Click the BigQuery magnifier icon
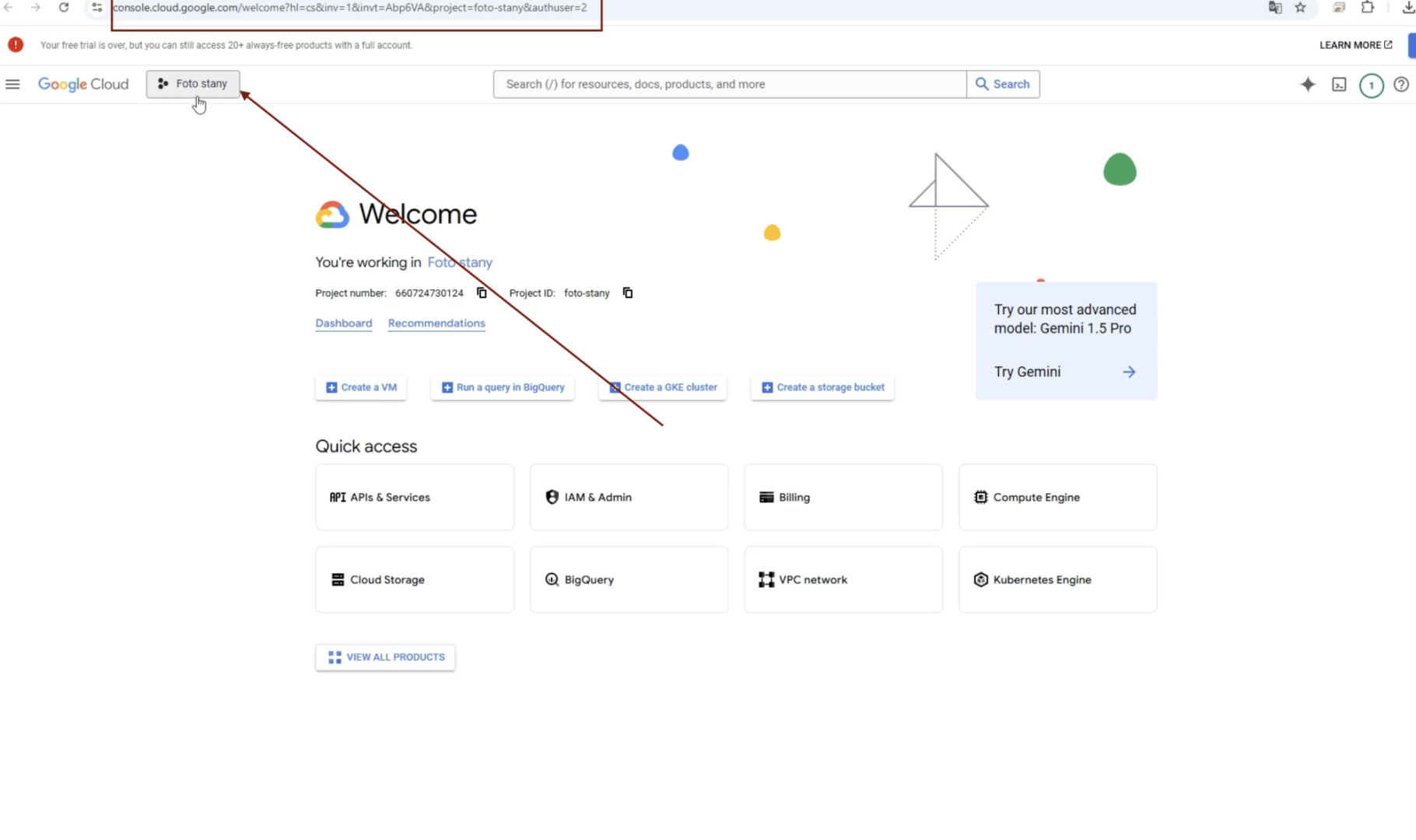 coord(552,579)
